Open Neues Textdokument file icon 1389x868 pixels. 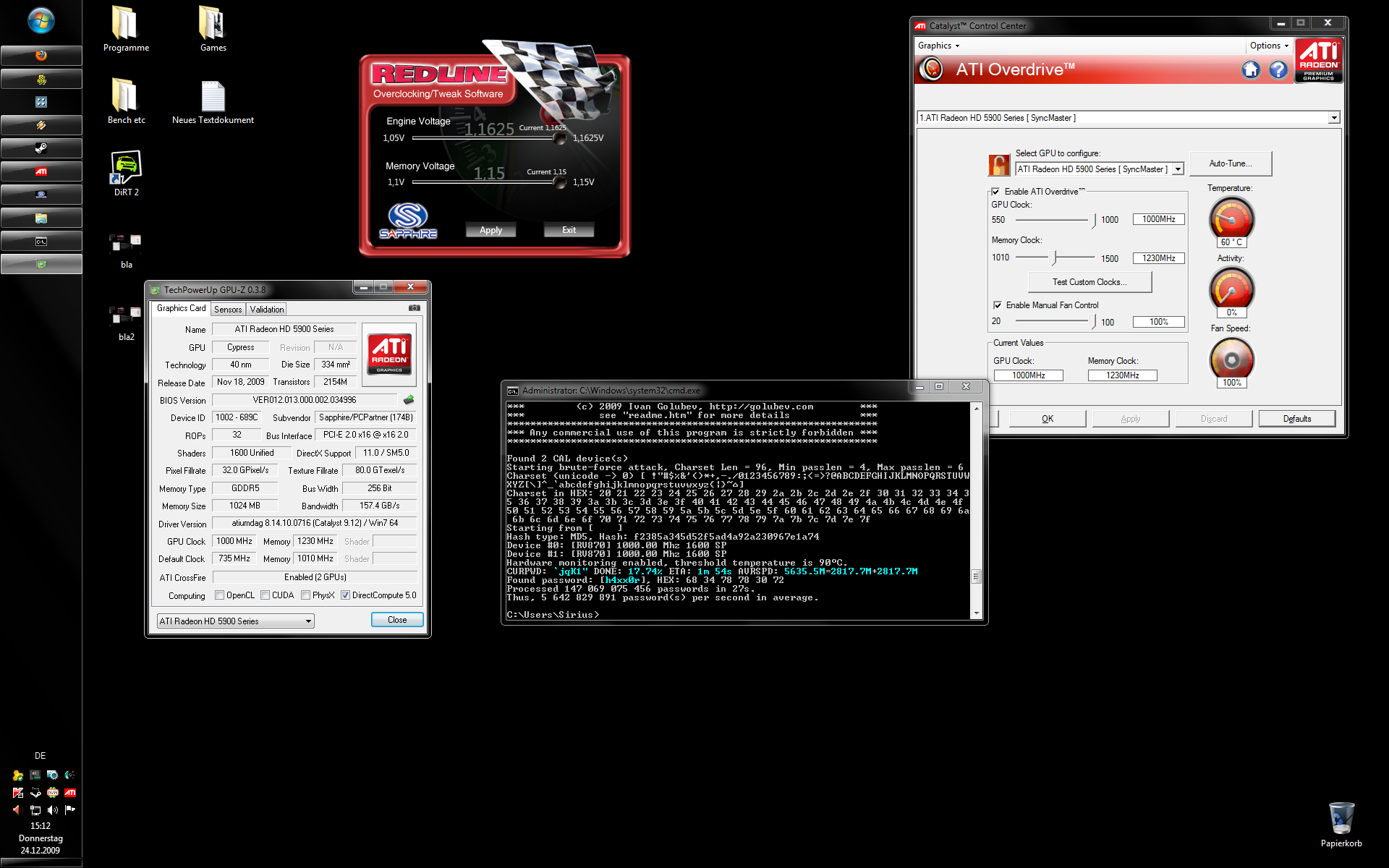(x=213, y=95)
